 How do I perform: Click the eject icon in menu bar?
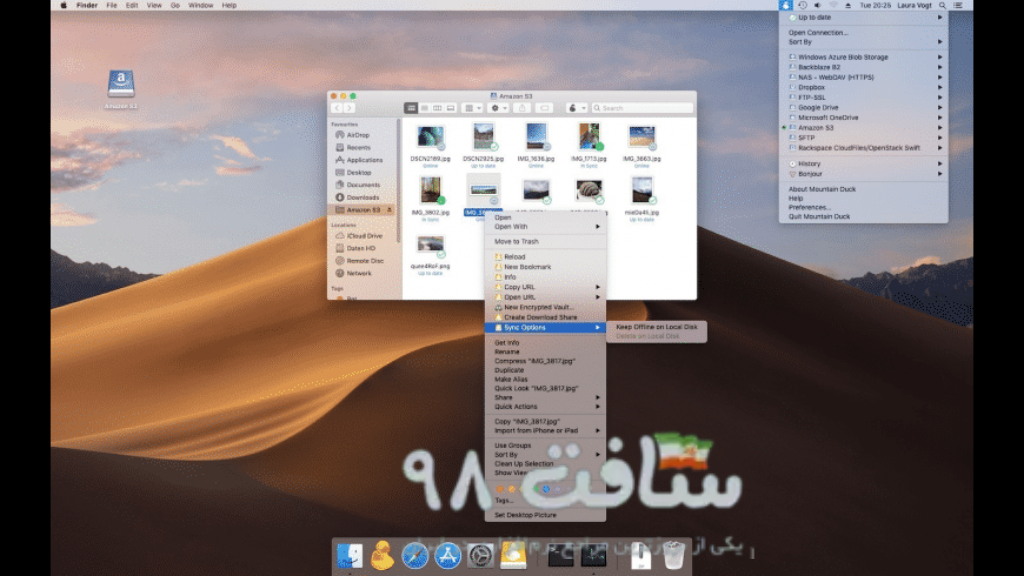[x=848, y=5]
